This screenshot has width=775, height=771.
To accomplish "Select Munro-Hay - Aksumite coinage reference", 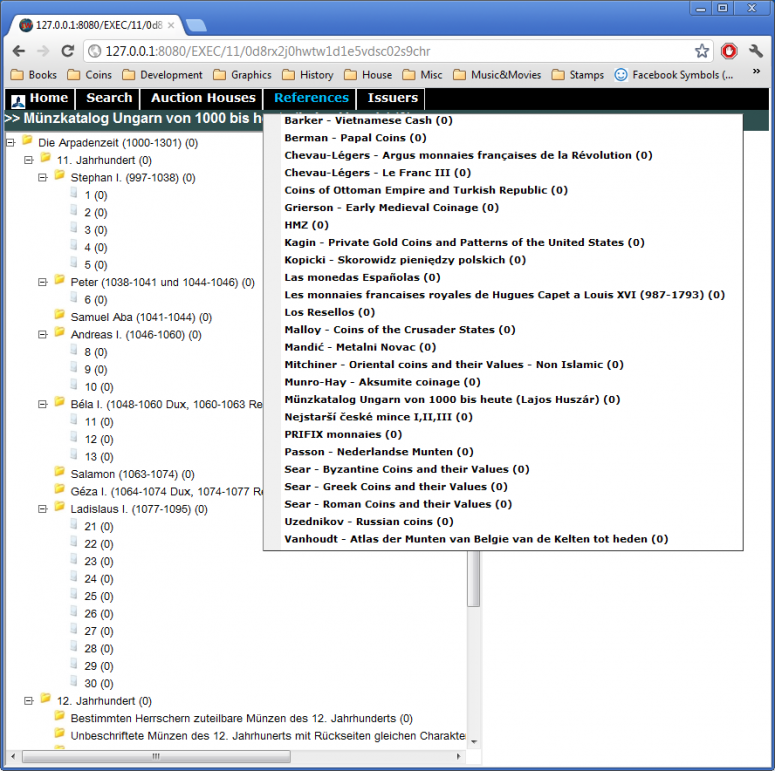I will tap(382, 382).
